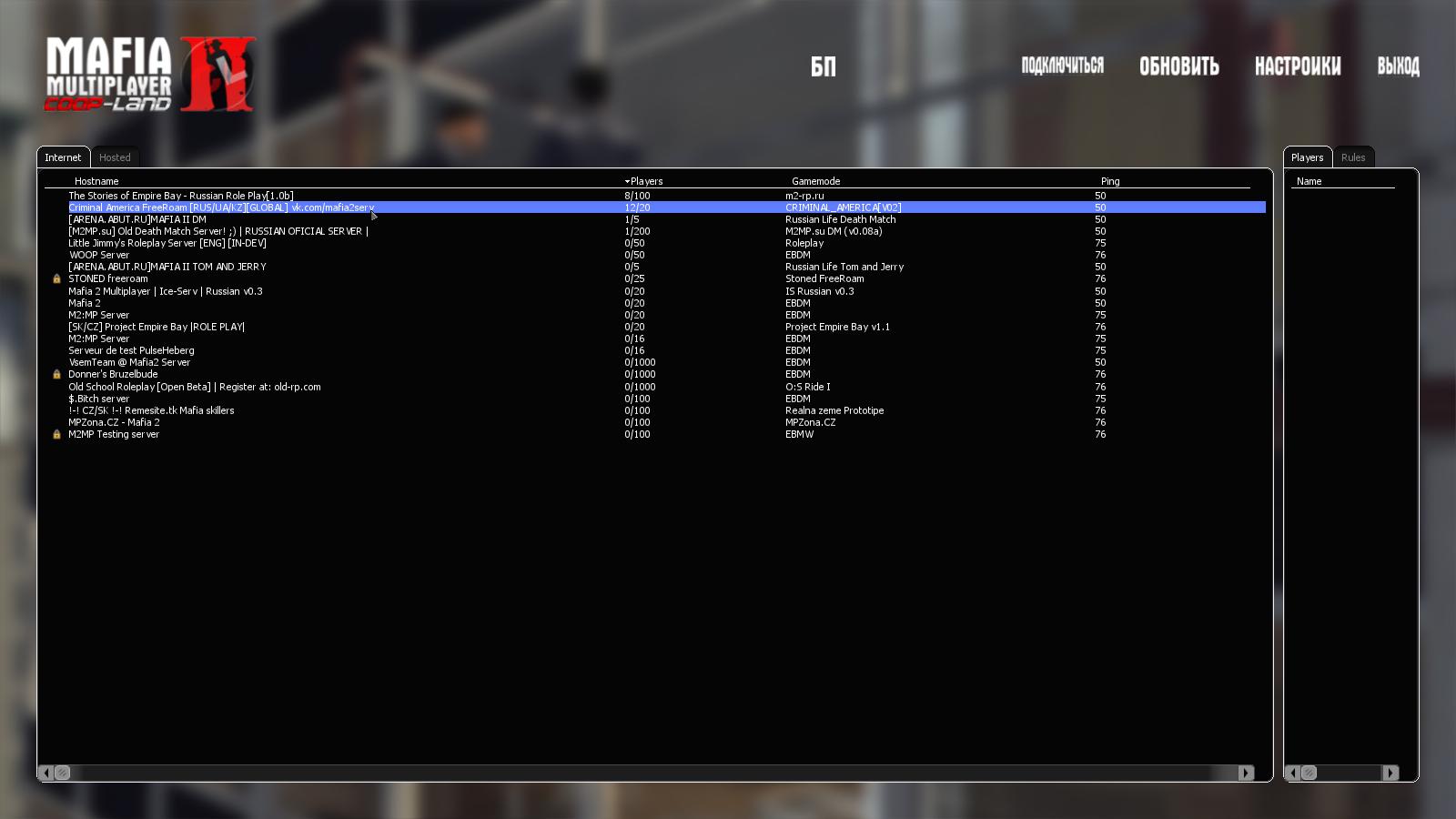Click the Name column header in players panel
Screen dimensions: 1456x819
point(1309,181)
